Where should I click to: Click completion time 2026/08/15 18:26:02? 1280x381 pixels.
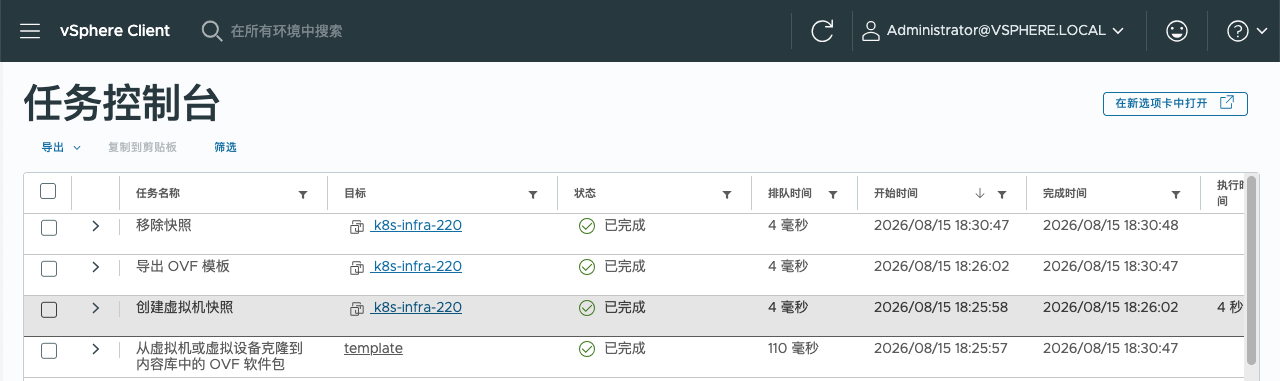tap(1111, 308)
